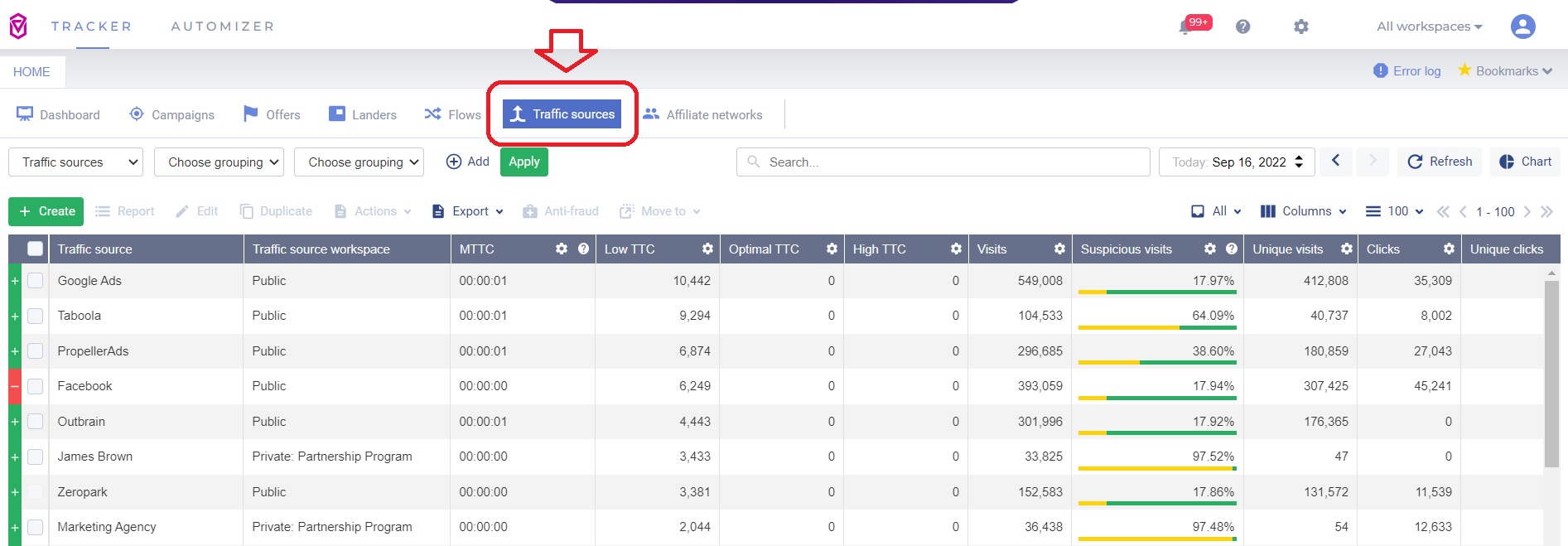This screenshot has width=1568, height=546.
Task: Open the second Choose grouping dropdown
Action: click(x=359, y=162)
